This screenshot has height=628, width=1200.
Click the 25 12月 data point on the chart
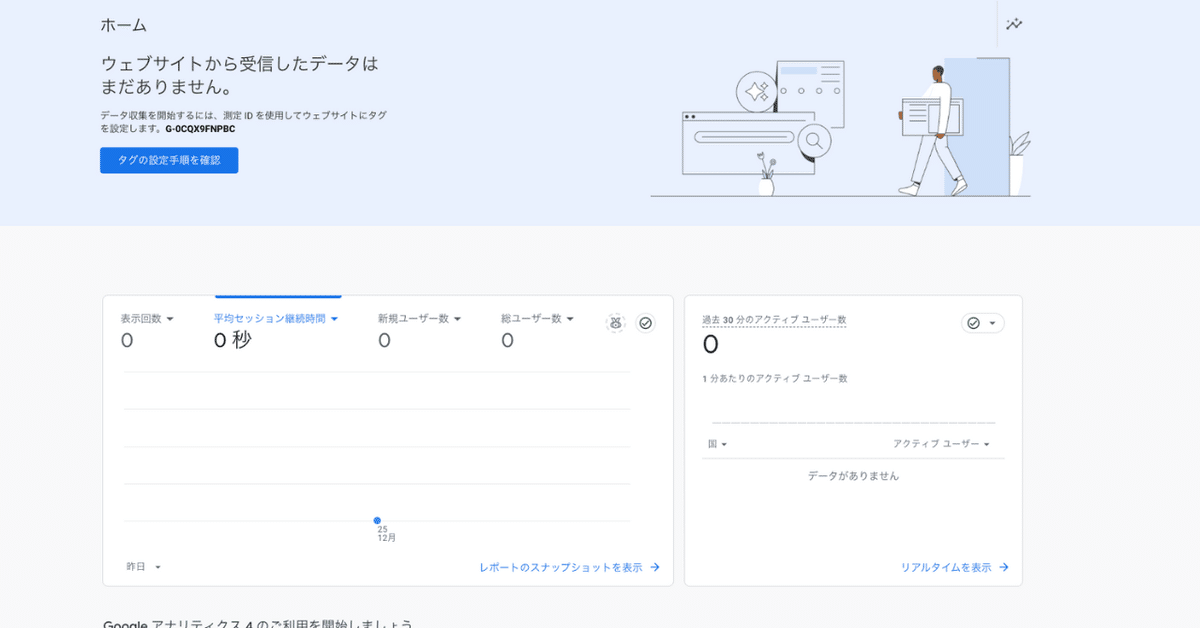tap(377, 520)
